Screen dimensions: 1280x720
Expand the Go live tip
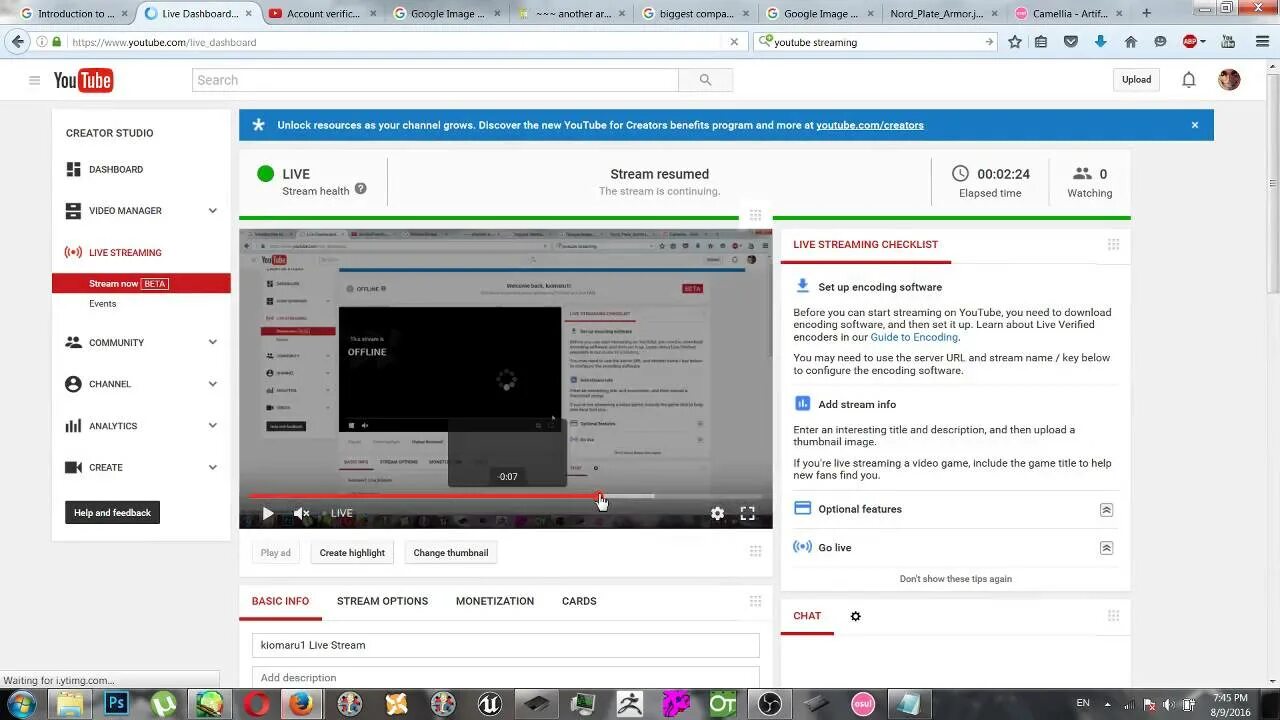1106,548
